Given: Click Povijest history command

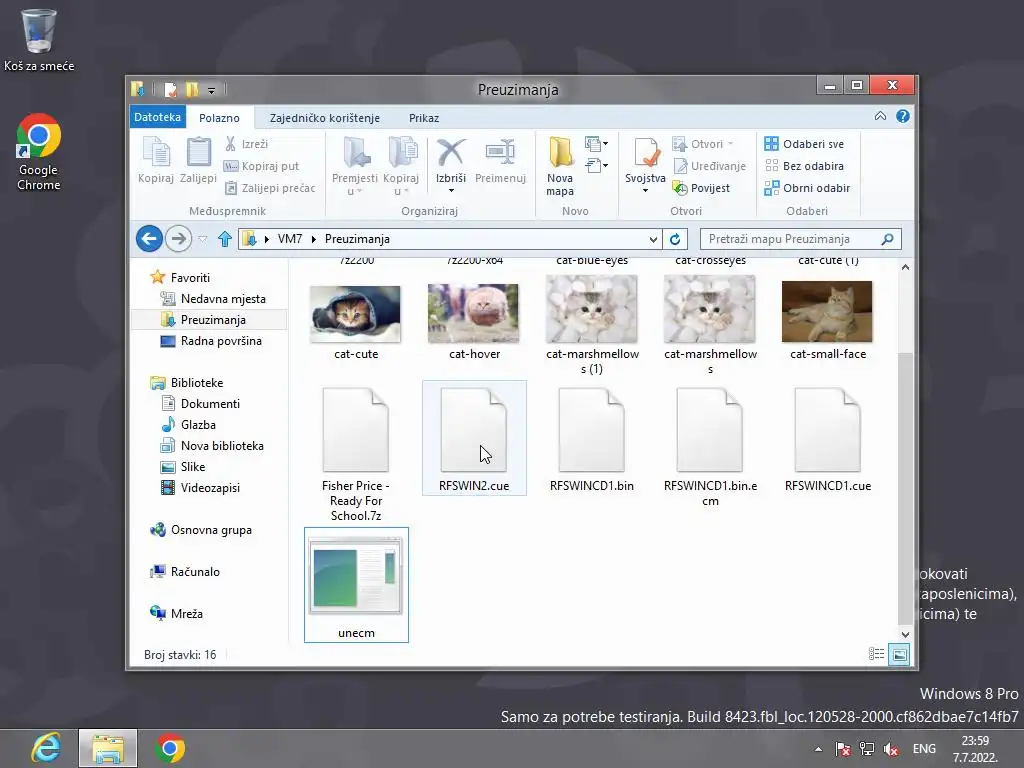Looking at the screenshot, I should [x=701, y=188].
